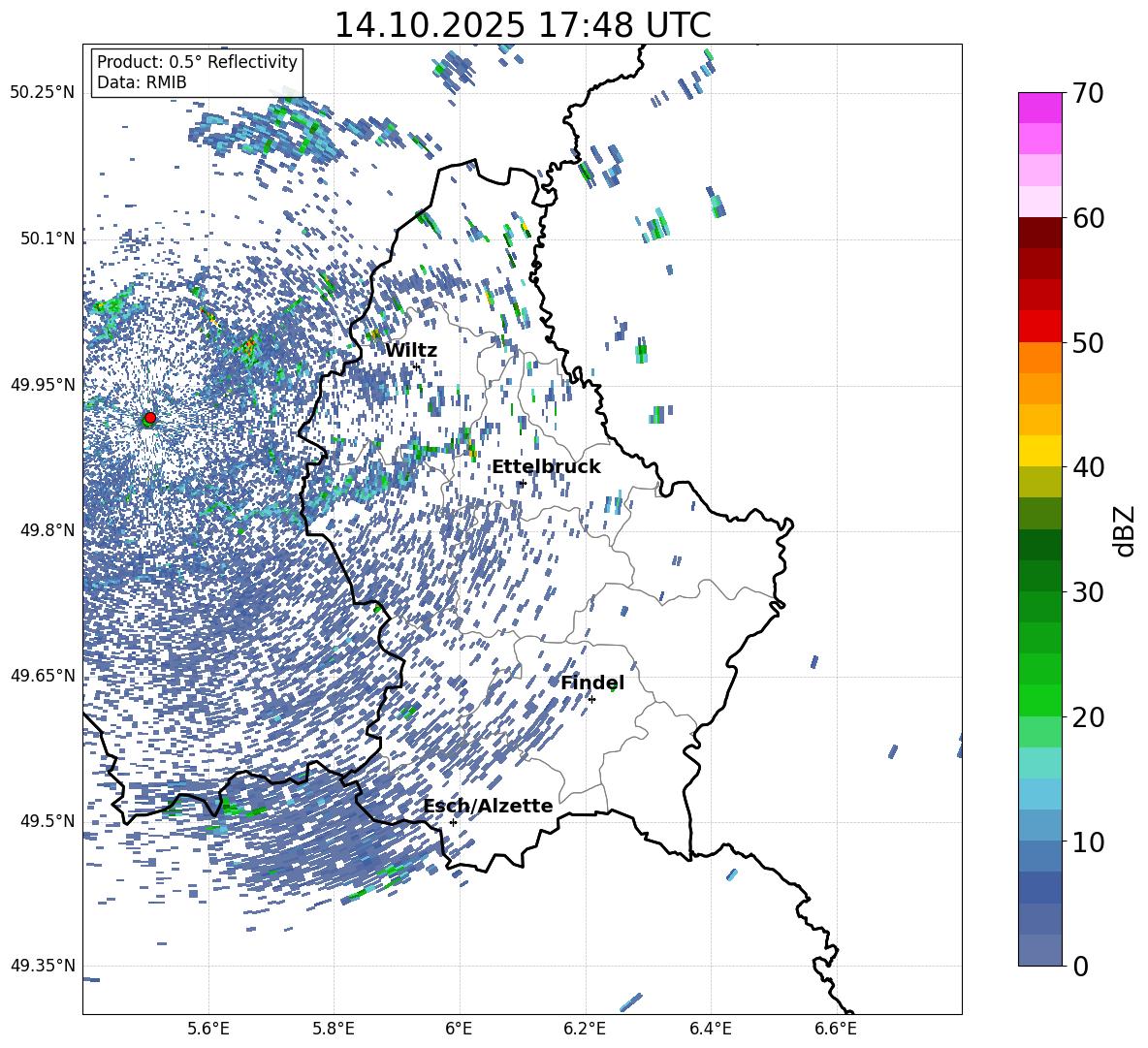This screenshot has width=1148, height=1048.
Task: Click the colorbar '60' tick value
Action: coord(1088,218)
